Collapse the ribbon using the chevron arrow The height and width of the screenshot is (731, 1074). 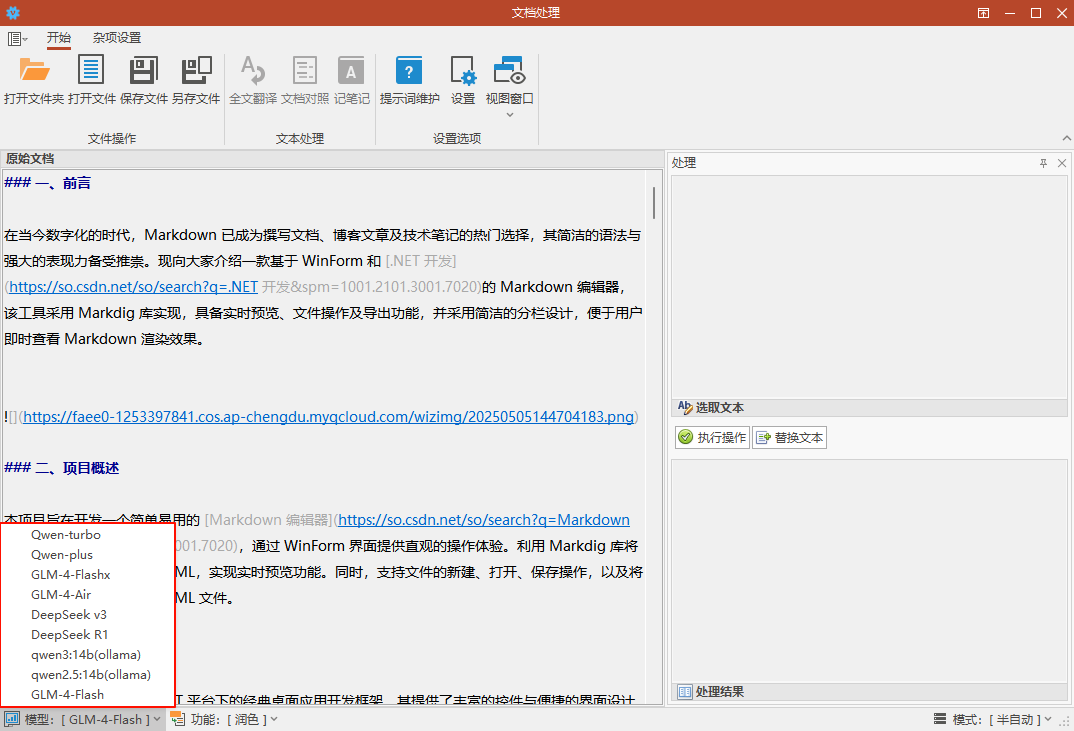[x=1066, y=138]
